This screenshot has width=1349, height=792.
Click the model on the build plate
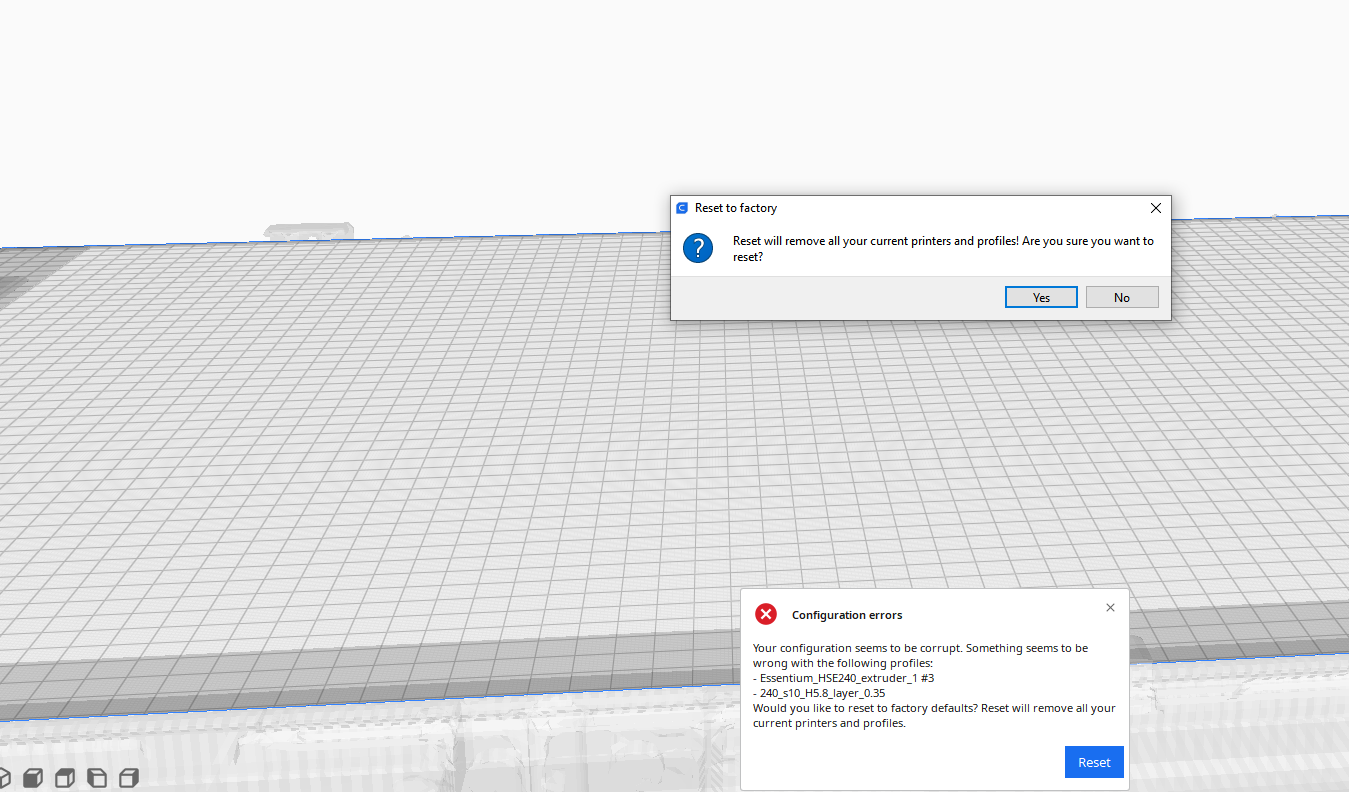pos(309,232)
